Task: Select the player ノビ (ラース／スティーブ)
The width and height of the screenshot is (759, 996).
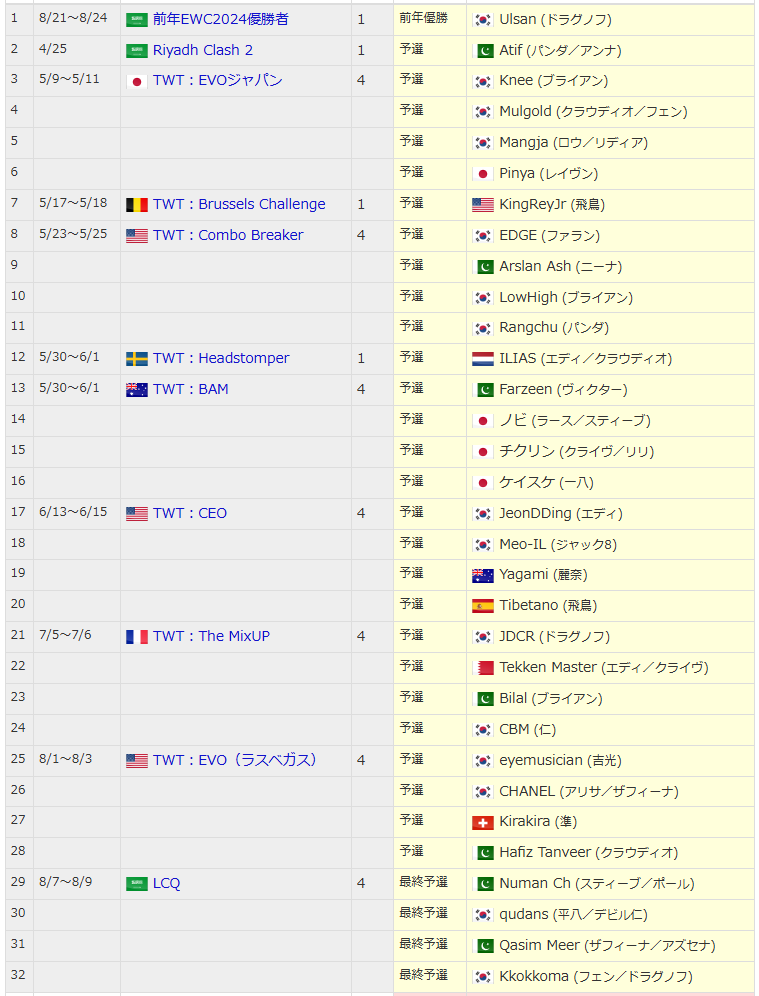Action: 575,421
